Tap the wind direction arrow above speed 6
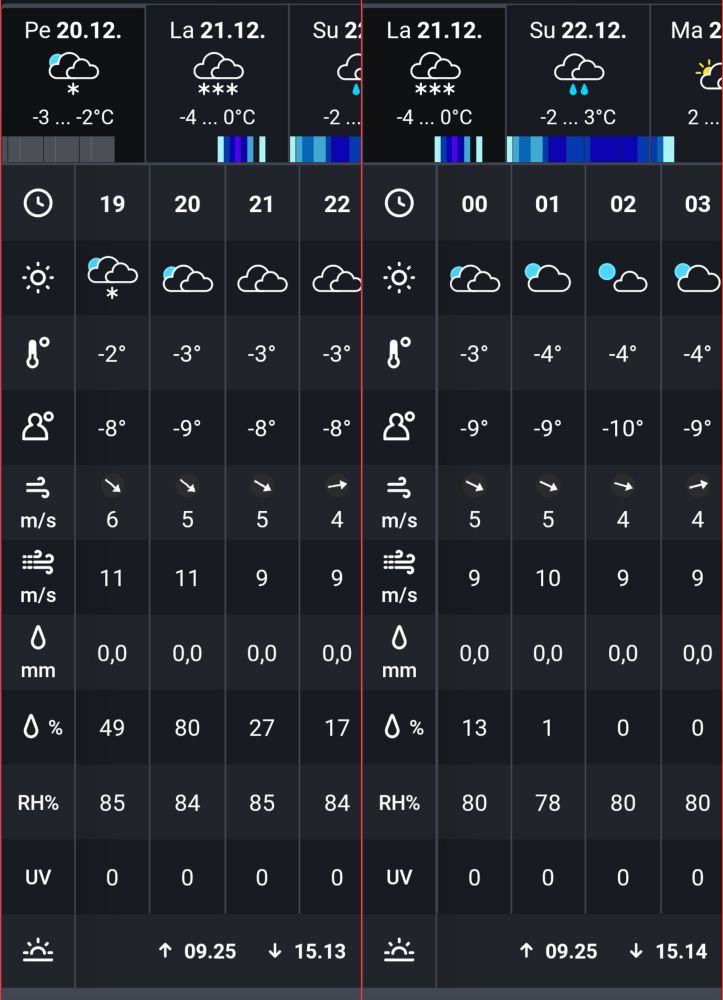Viewport: 723px width, 1000px height. (112, 487)
